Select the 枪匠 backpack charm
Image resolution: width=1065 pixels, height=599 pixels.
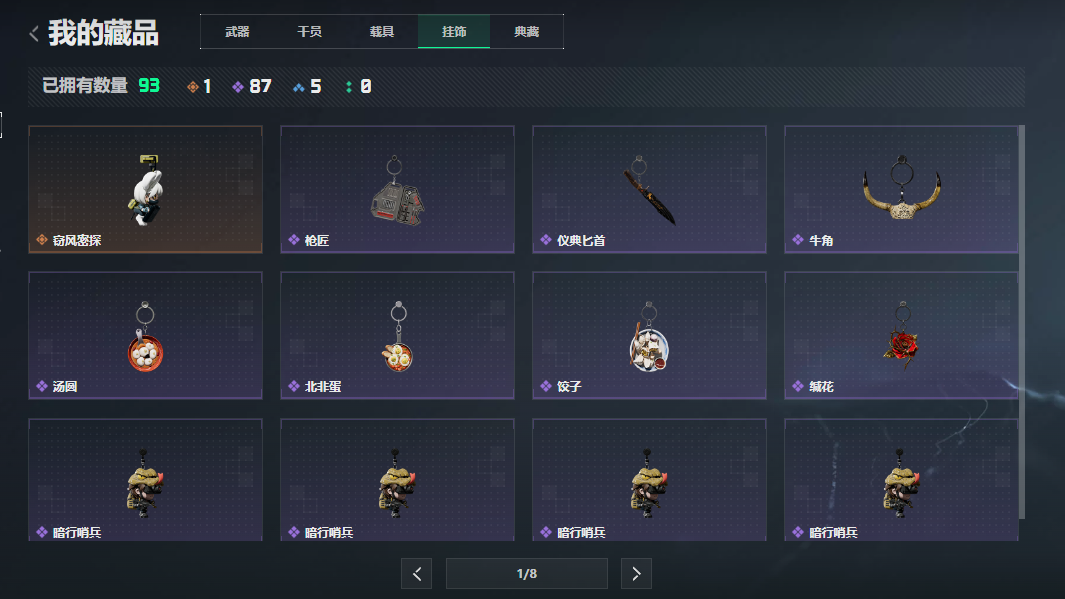pyautogui.click(x=397, y=189)
